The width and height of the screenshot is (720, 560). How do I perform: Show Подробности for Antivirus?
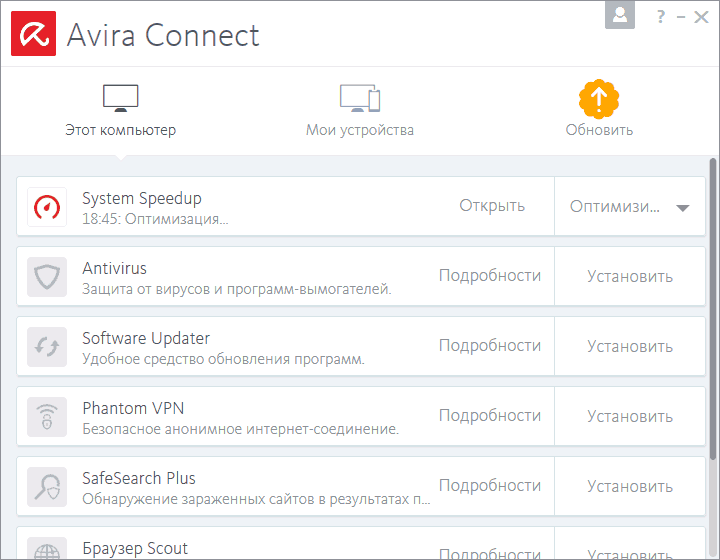[x=490, y=276]
